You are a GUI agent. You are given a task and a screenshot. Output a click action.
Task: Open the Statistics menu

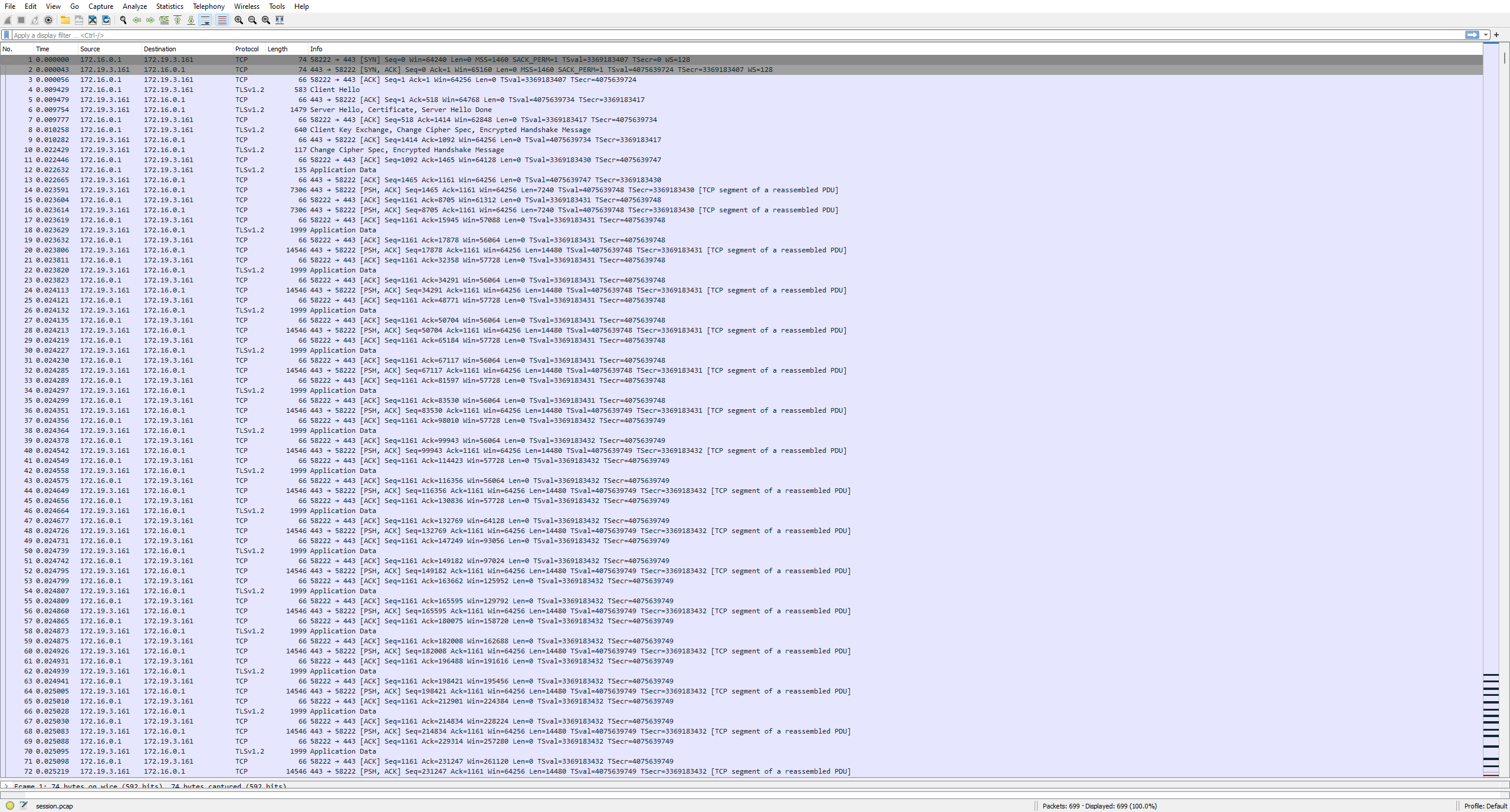coord(170,6)
